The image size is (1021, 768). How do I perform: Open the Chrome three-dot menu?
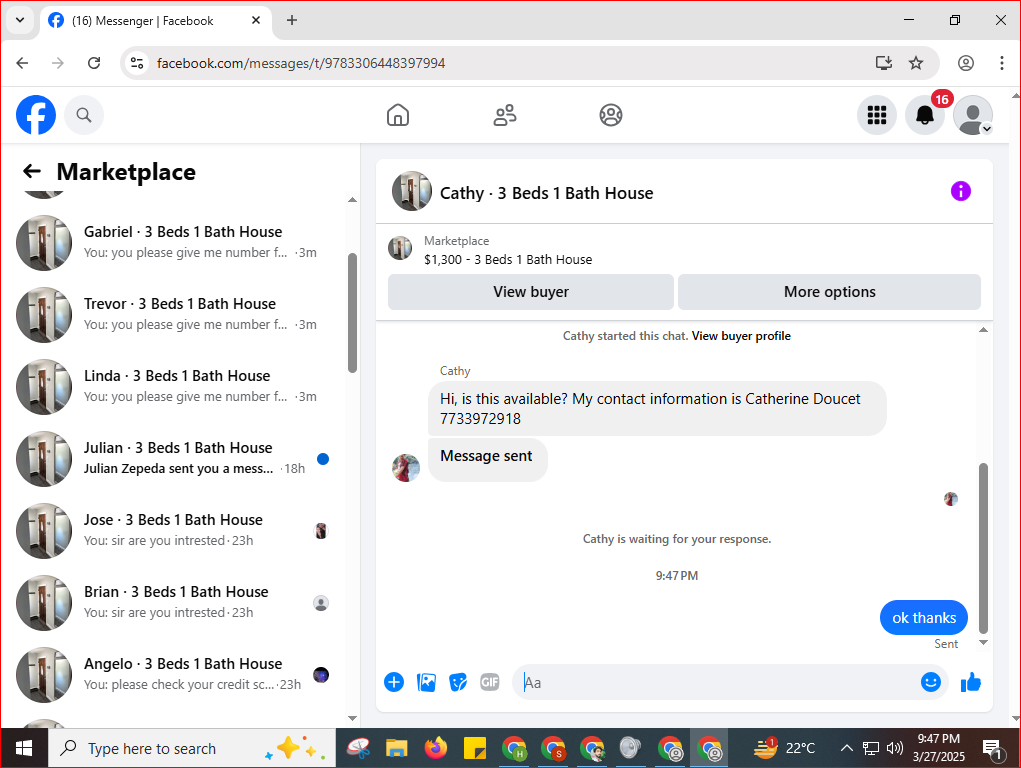coord(1001,63)
